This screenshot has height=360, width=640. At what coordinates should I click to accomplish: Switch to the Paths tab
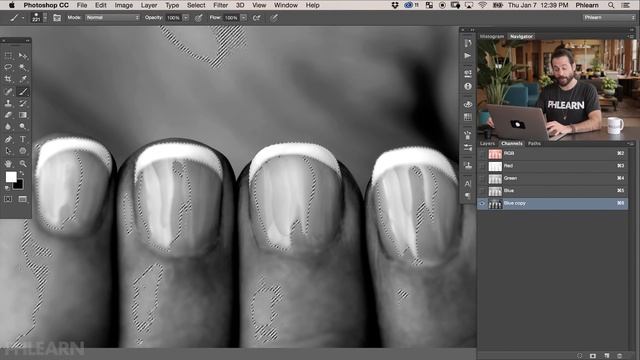534,144
